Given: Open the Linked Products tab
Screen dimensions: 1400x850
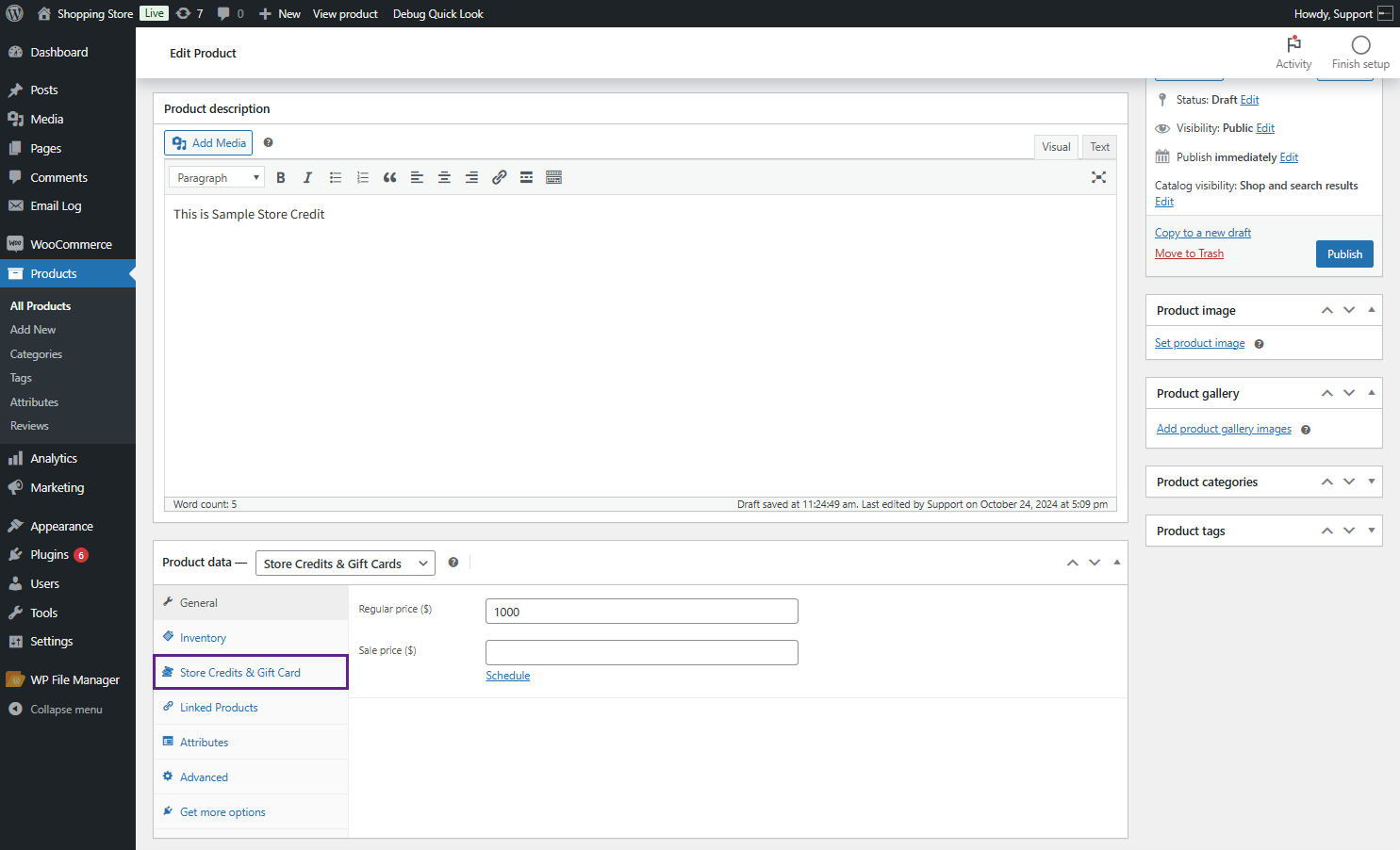Looking at the screenshot, I should pos(251,708).
